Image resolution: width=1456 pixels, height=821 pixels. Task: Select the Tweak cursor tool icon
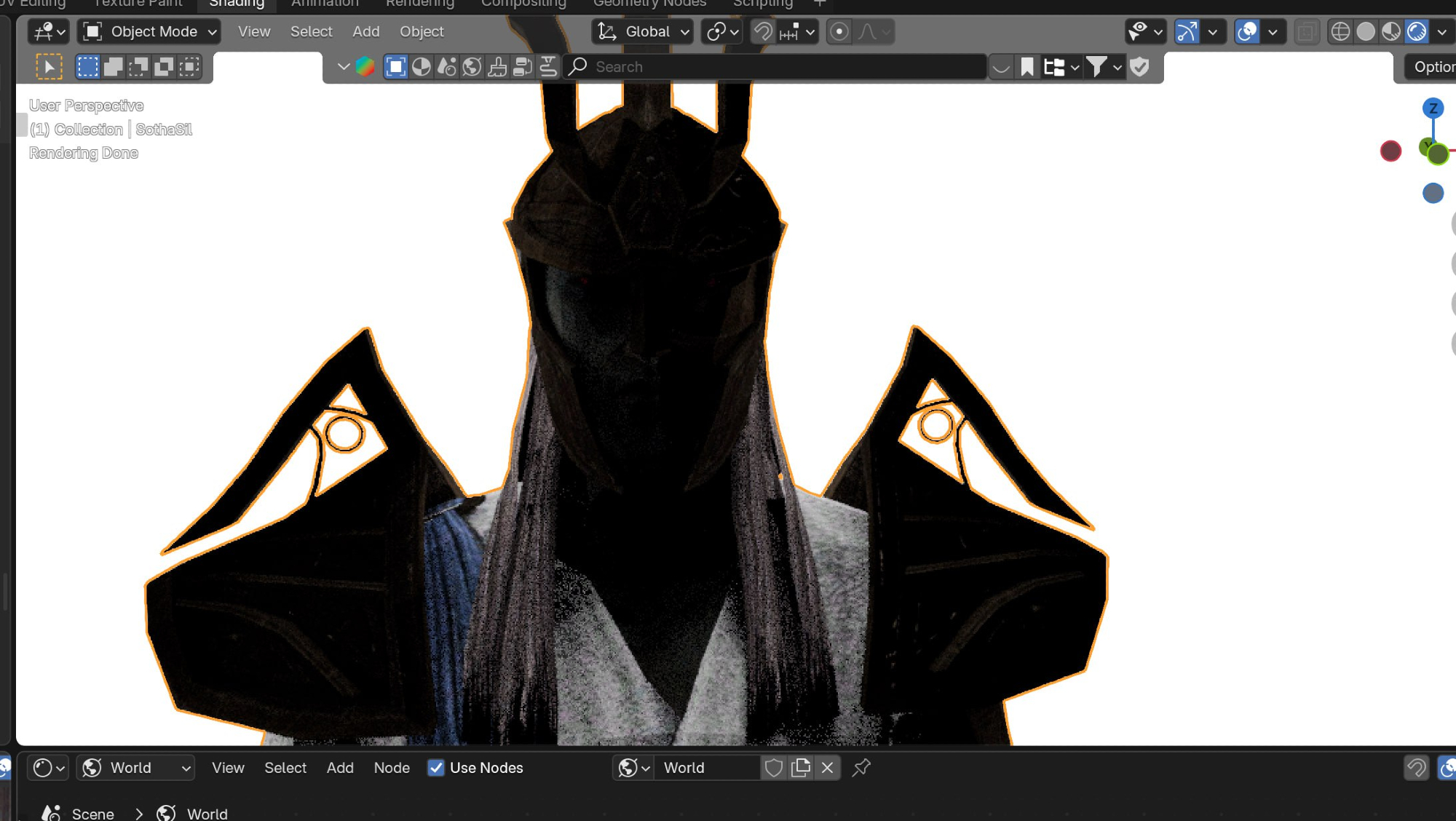[49, 67]
